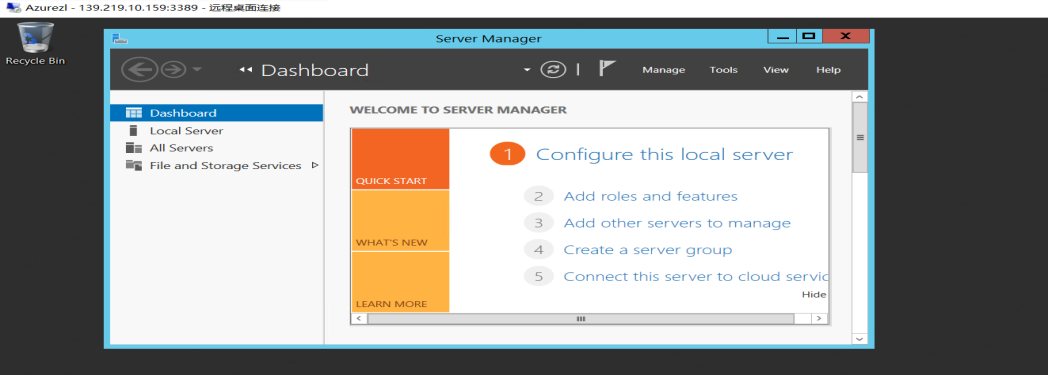Select the WHAT'S NEW tile
Screen dimensions: 1048x375
[400, 221]
